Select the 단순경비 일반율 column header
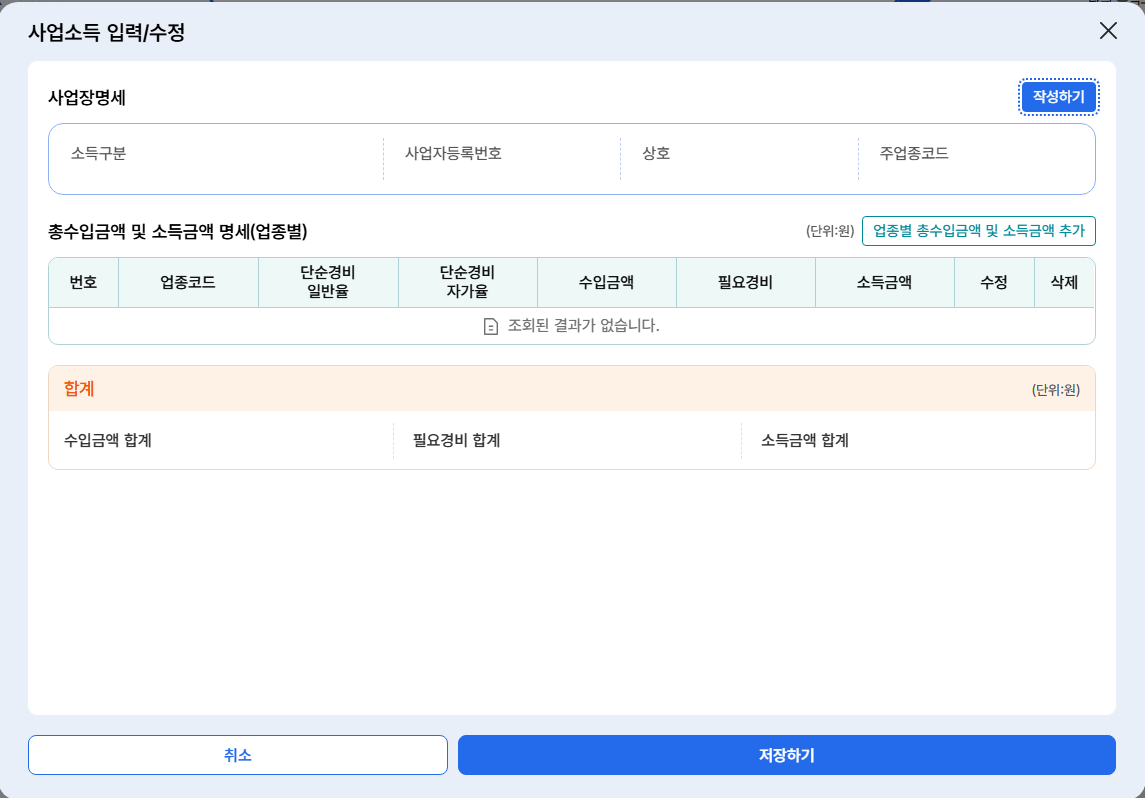Image resolution: width=1145 pixels, height=798 pixels. [328, 282]
